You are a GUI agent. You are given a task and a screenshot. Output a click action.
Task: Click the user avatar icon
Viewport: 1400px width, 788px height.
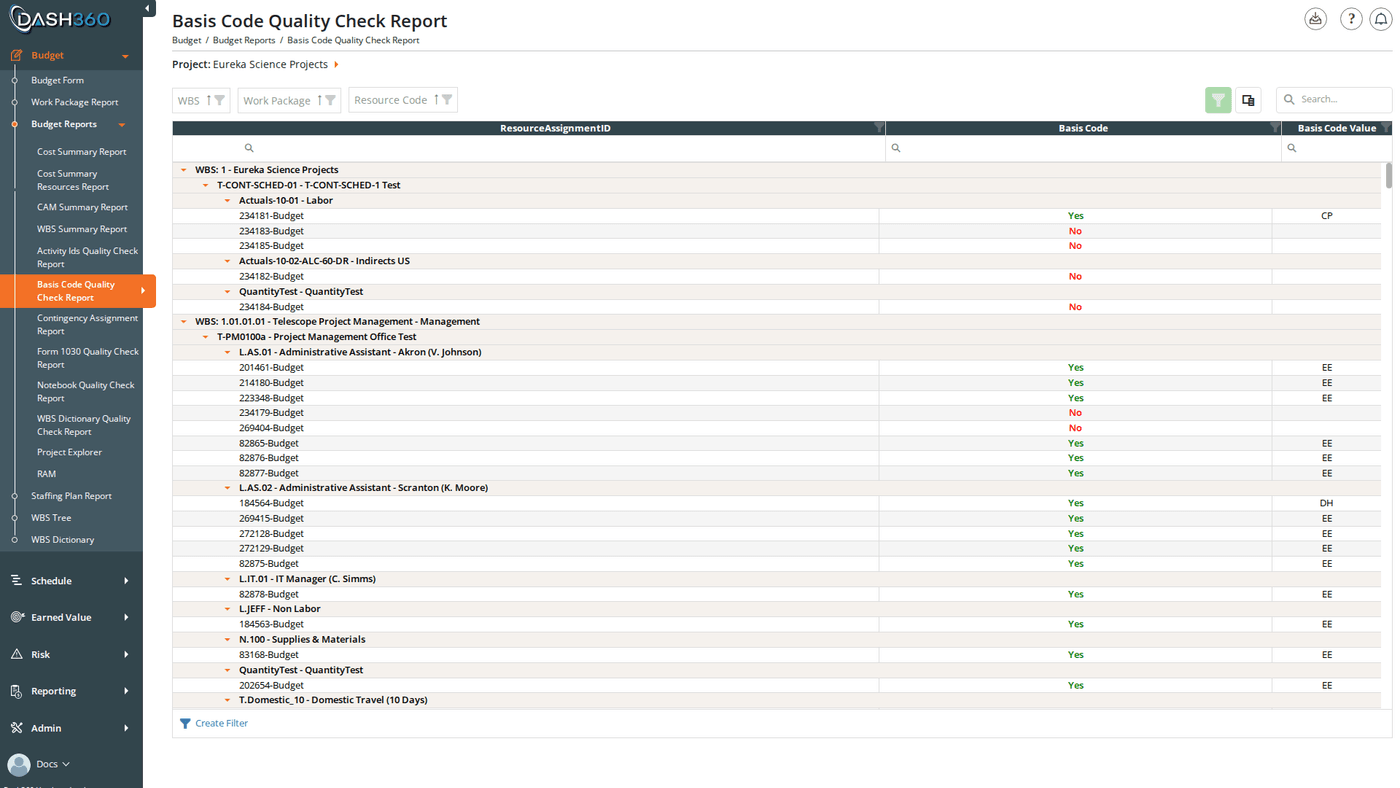[x=18, y=765]
